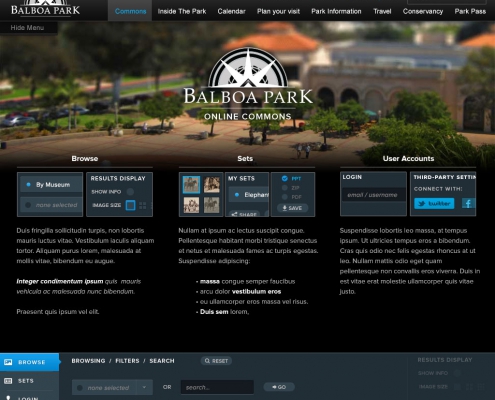Click the "Duis sem lorem," bullet

click(x=223, y=312)
